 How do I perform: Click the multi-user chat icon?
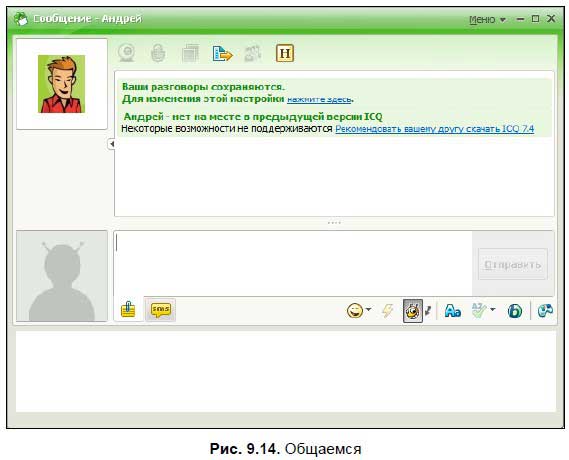(253, 53)
